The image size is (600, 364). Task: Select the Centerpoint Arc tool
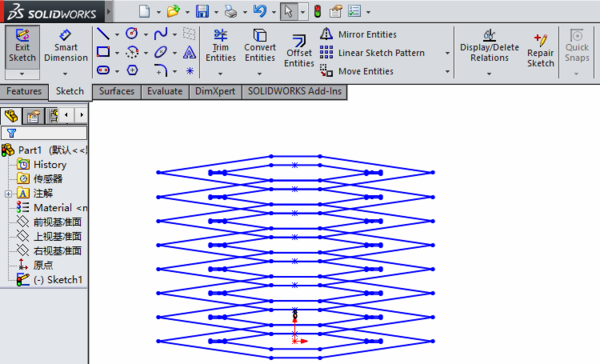click(x=132, y=52)
